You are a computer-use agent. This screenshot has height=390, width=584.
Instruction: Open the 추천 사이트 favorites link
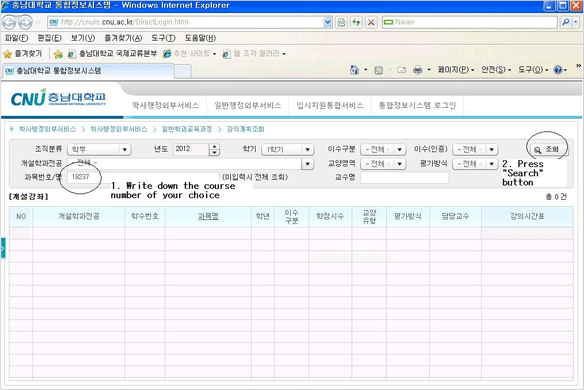(189, 54)
